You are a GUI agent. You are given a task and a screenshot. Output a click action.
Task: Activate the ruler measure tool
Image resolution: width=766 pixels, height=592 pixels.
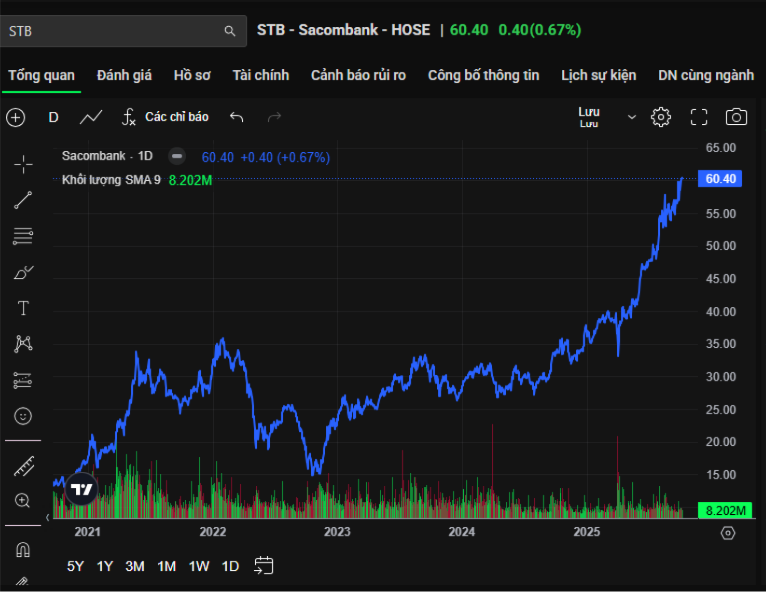23,466
